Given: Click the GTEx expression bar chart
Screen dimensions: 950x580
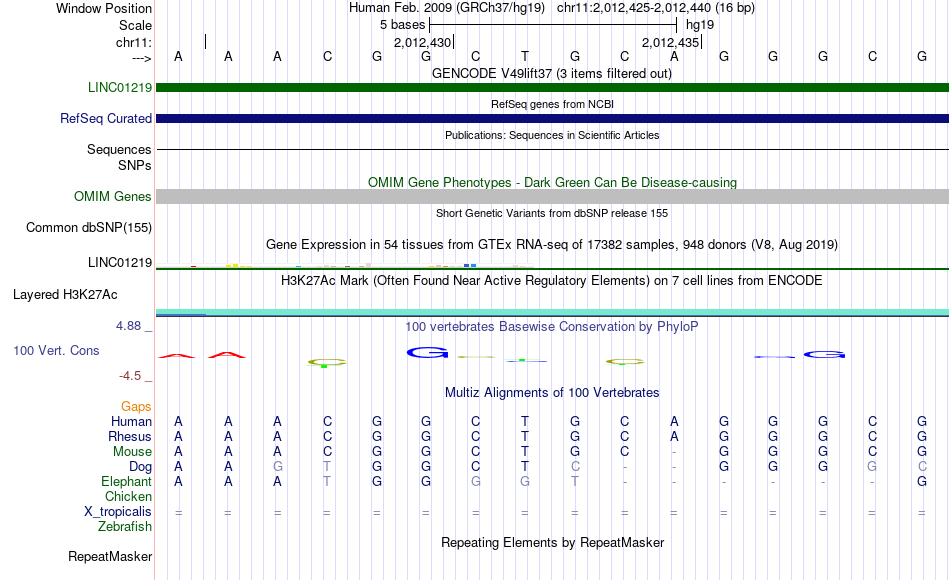Looking at the screenshot, I should (345, 265).
